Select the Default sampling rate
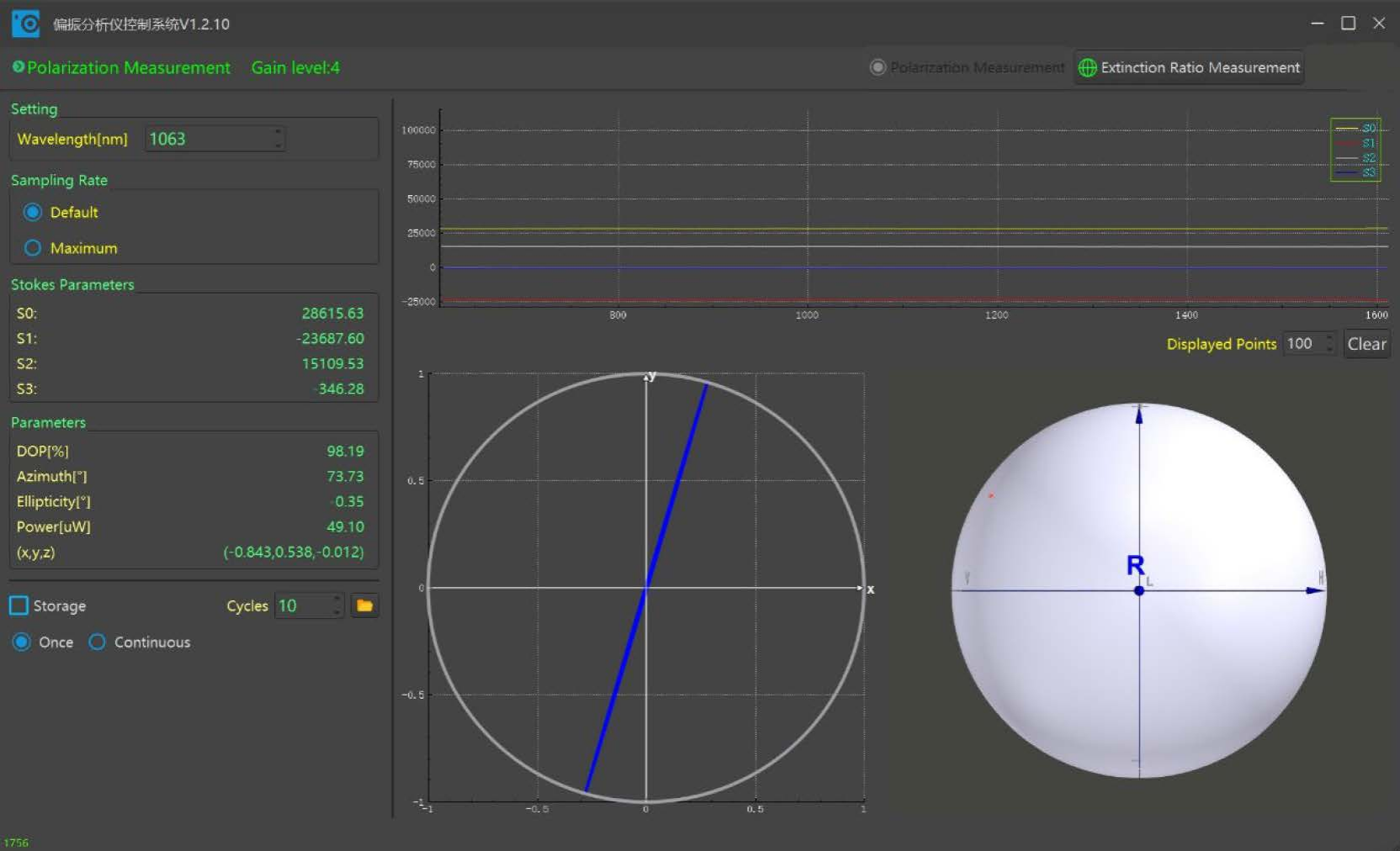The height and width of the screenshot is (851, 1400). pyautogui.click(x=33, y=213)
